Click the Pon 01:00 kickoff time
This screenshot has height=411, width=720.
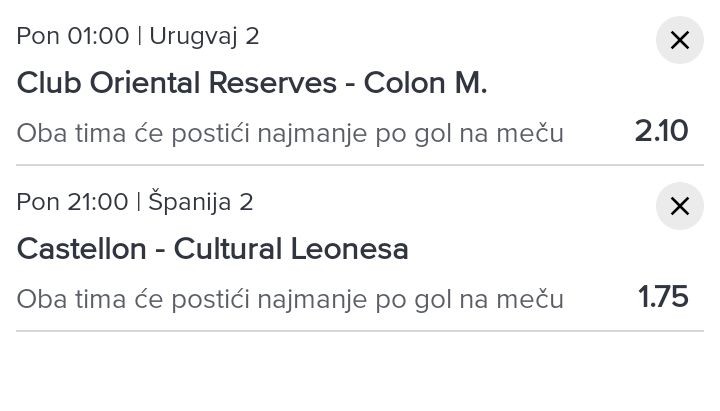[73, 36]
